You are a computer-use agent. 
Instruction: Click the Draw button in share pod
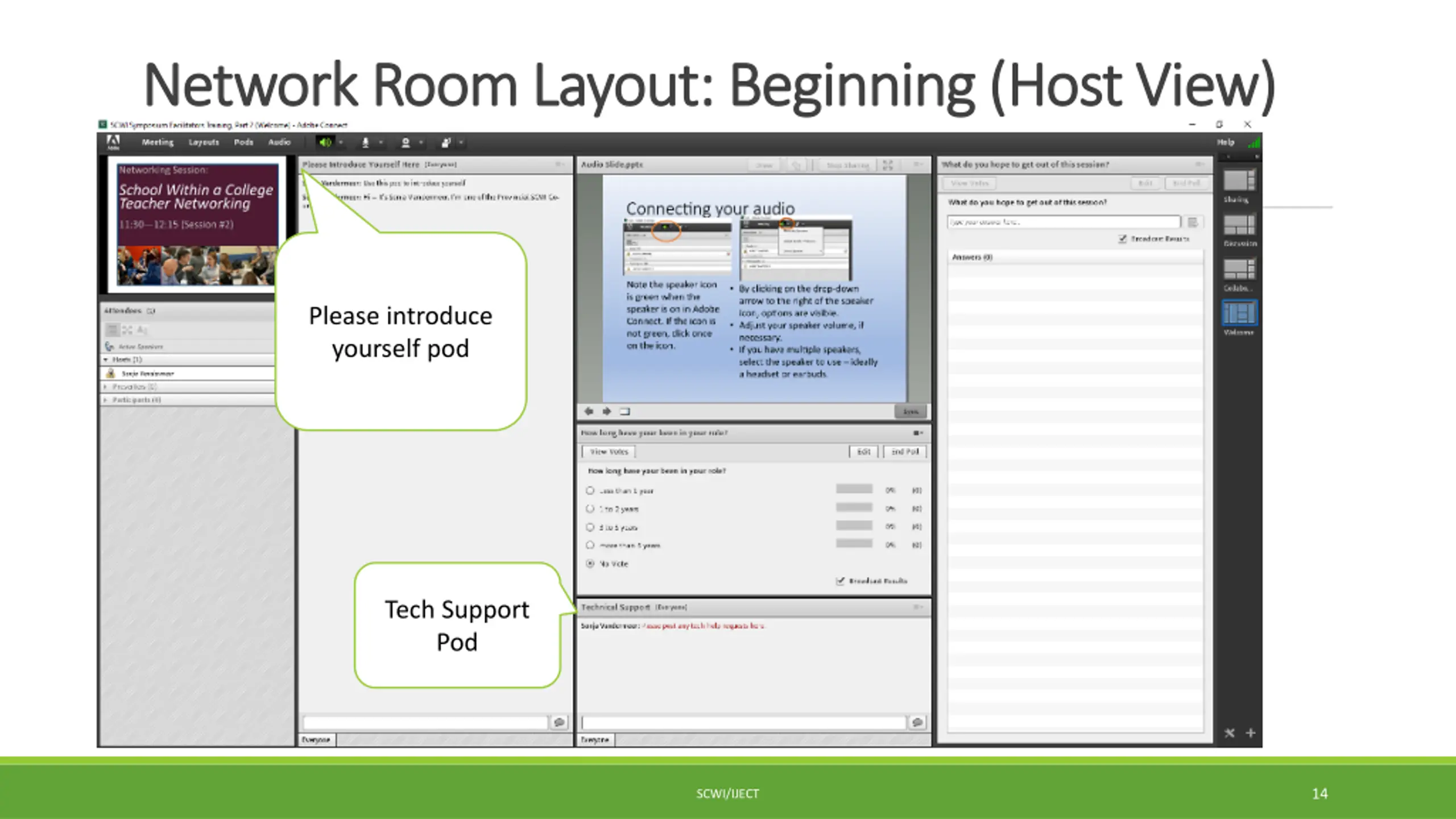764,165
